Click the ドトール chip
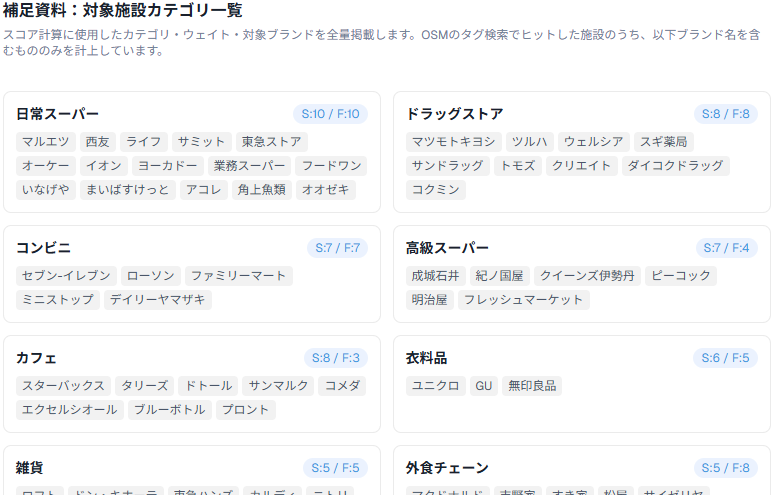The image size is (776, 495). 208,386
